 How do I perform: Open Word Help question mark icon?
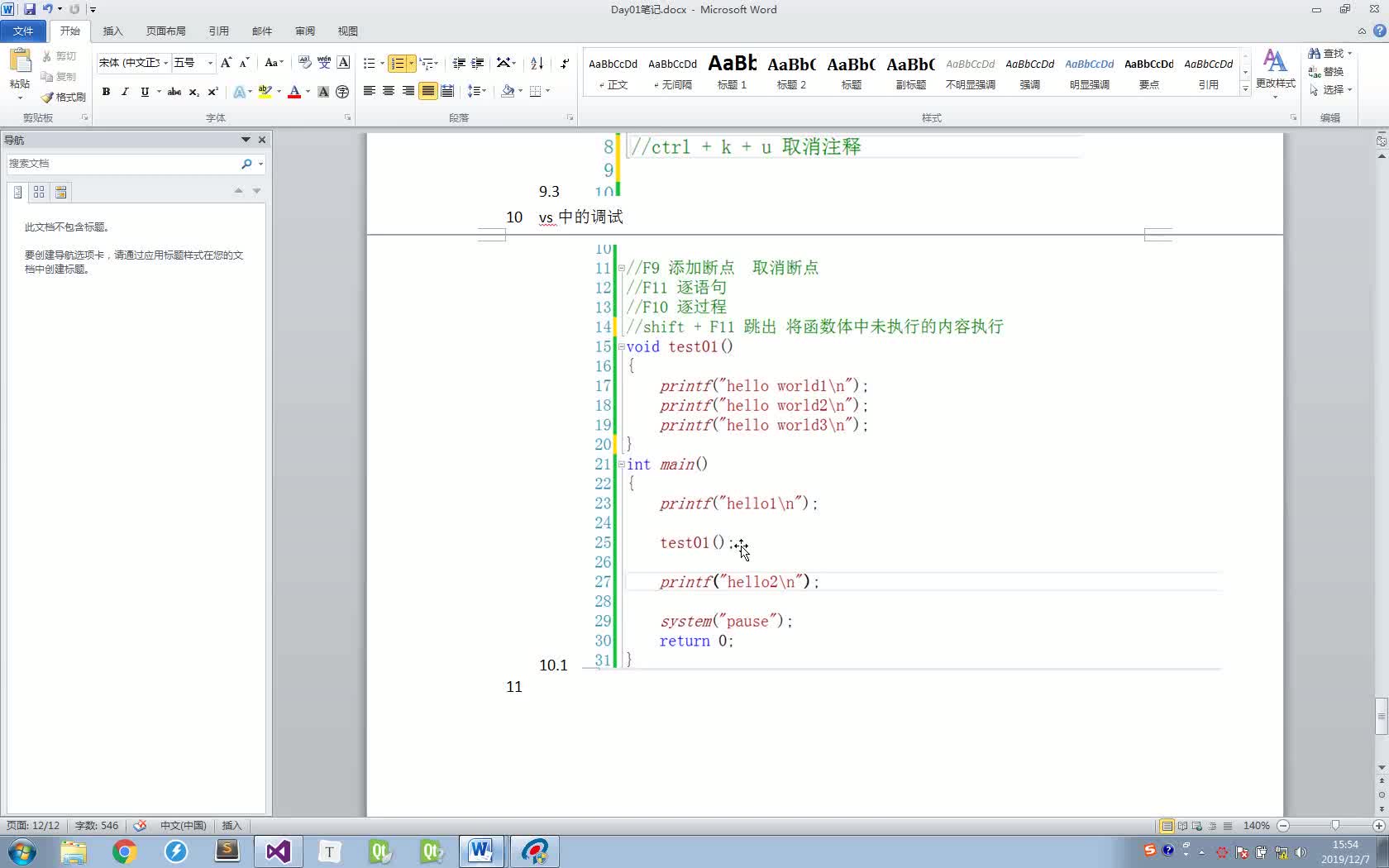(x=1379, y=31)
